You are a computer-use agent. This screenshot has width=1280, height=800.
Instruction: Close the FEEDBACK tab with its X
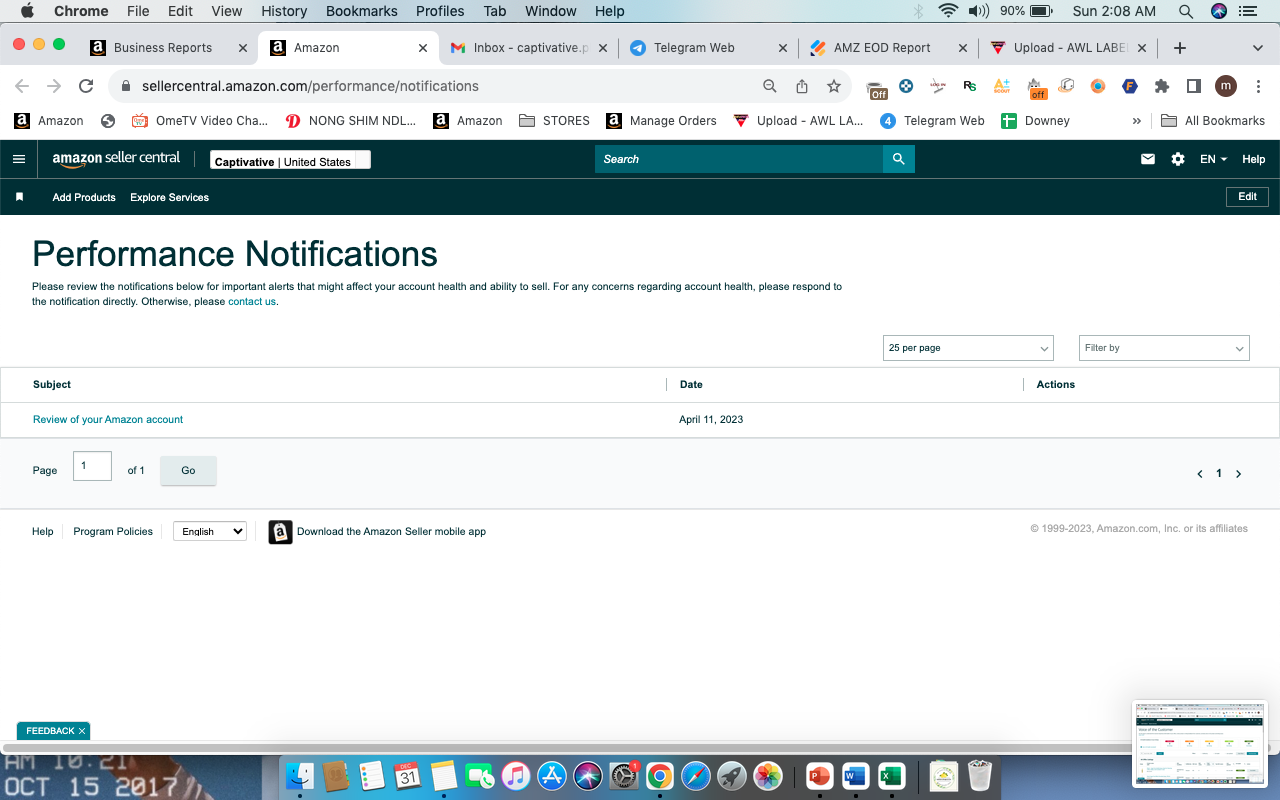pos(82,731)
